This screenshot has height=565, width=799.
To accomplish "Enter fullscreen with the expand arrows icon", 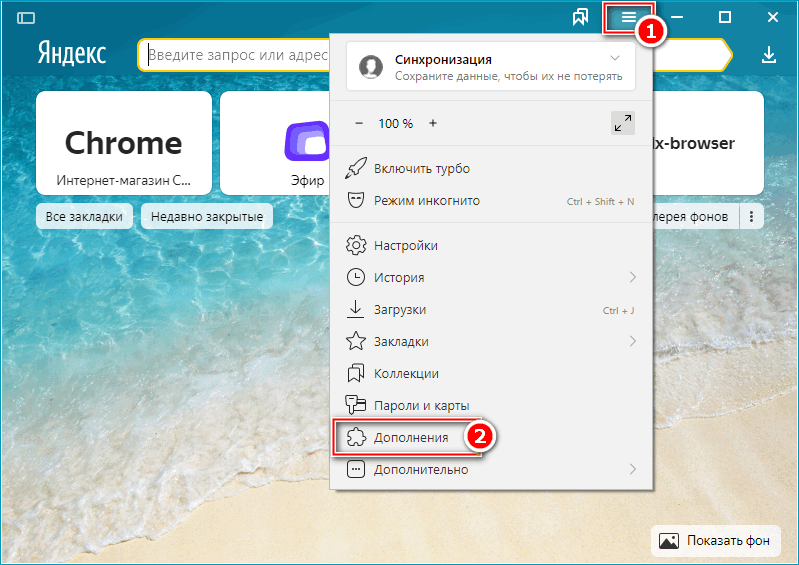I will (x=622, y=123).
